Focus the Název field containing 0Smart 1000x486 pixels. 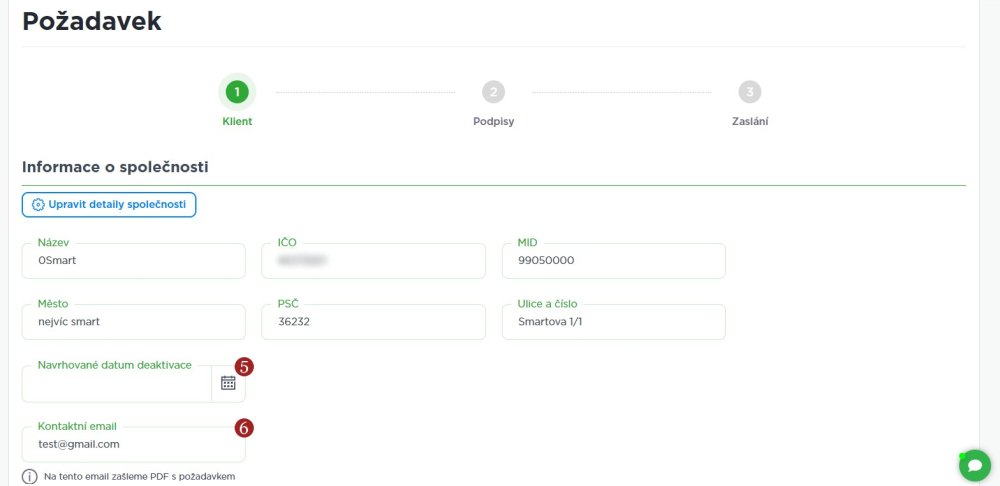133,261
